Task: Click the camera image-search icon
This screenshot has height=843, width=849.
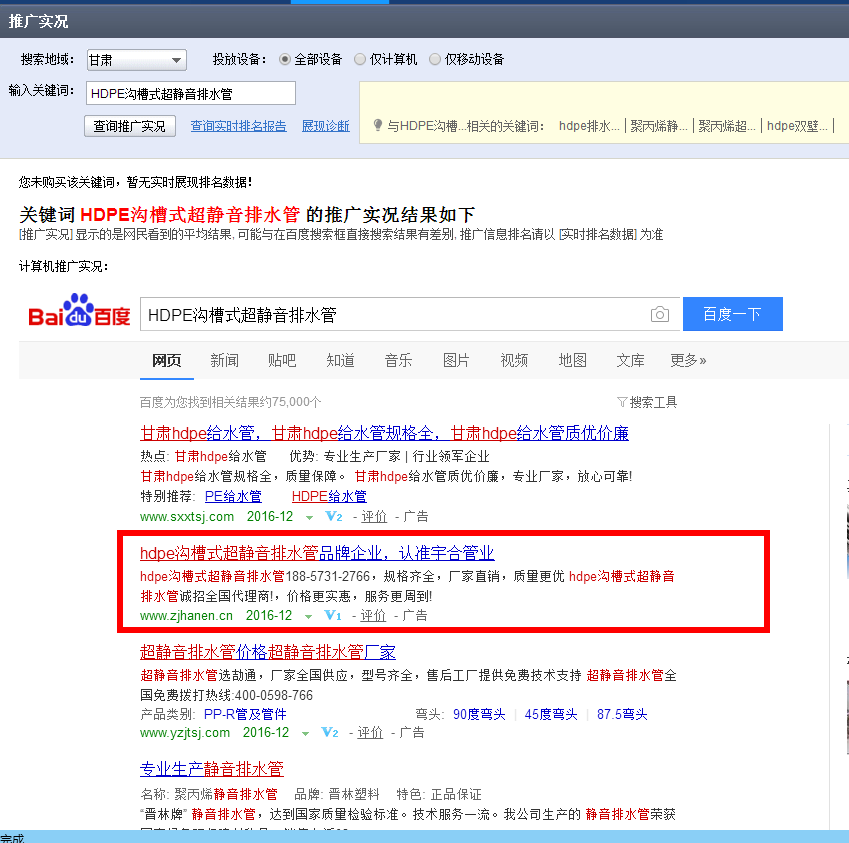Action: tap(659, 314)
